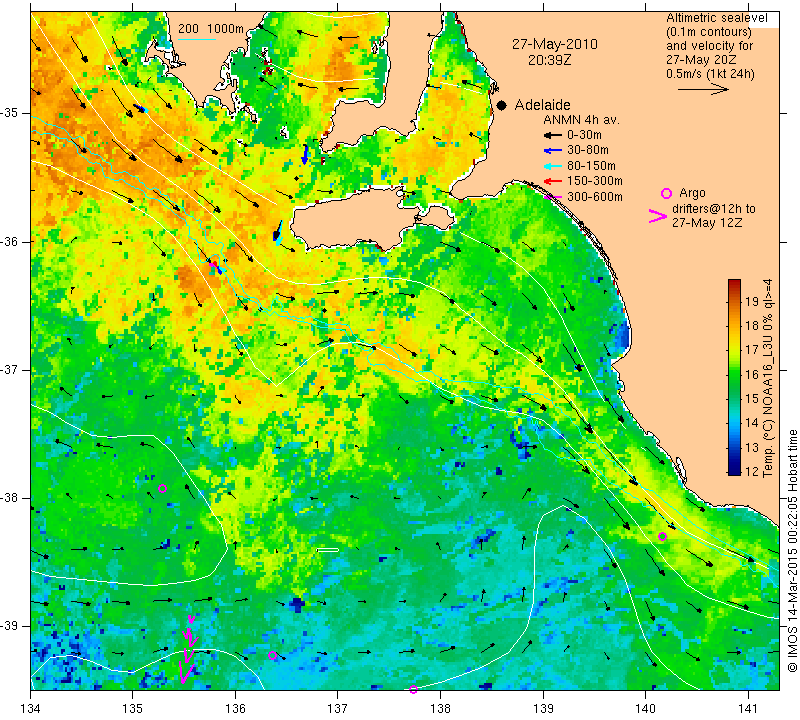The height and width of the screenshot is (720, 800).
Task: Click the '(0.1m contours)' legend text
Action: pyautogui.click(x=709, y=32)
